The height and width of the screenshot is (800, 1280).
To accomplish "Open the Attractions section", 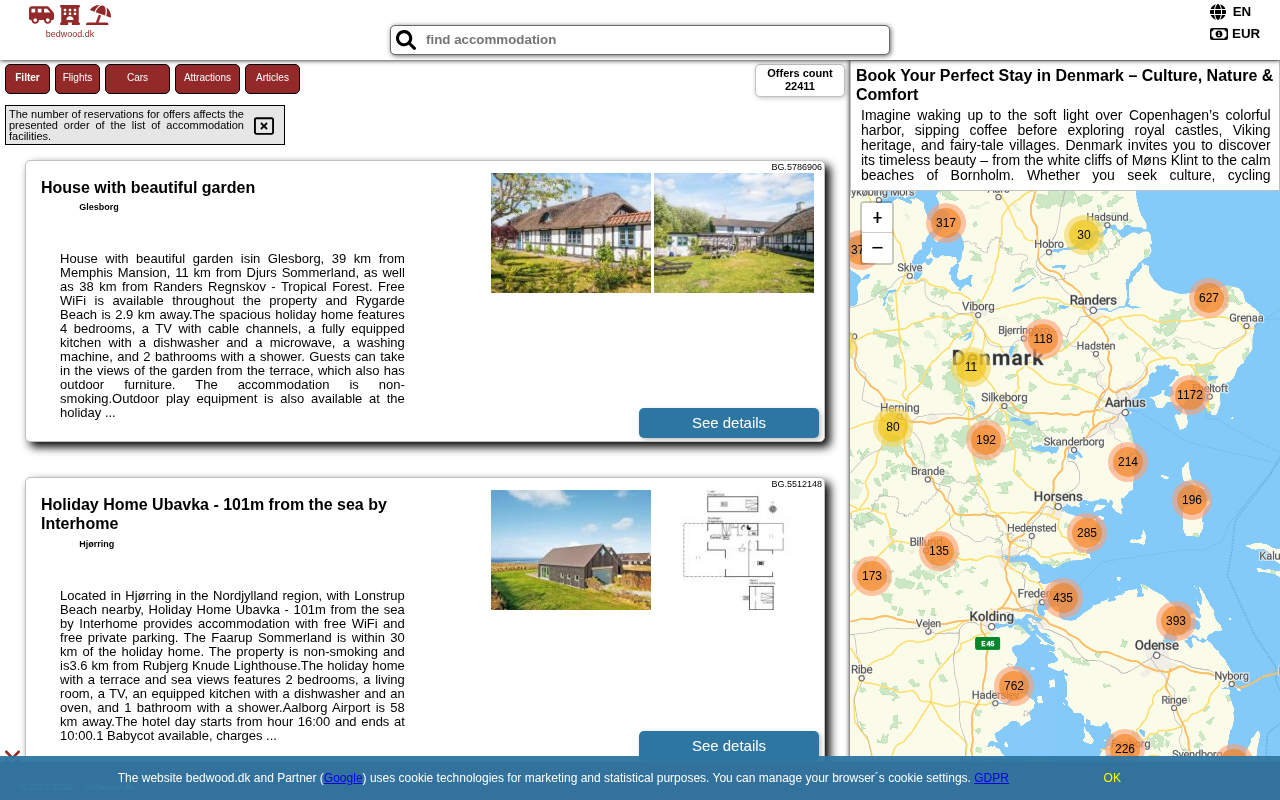I will coord(207,78).
